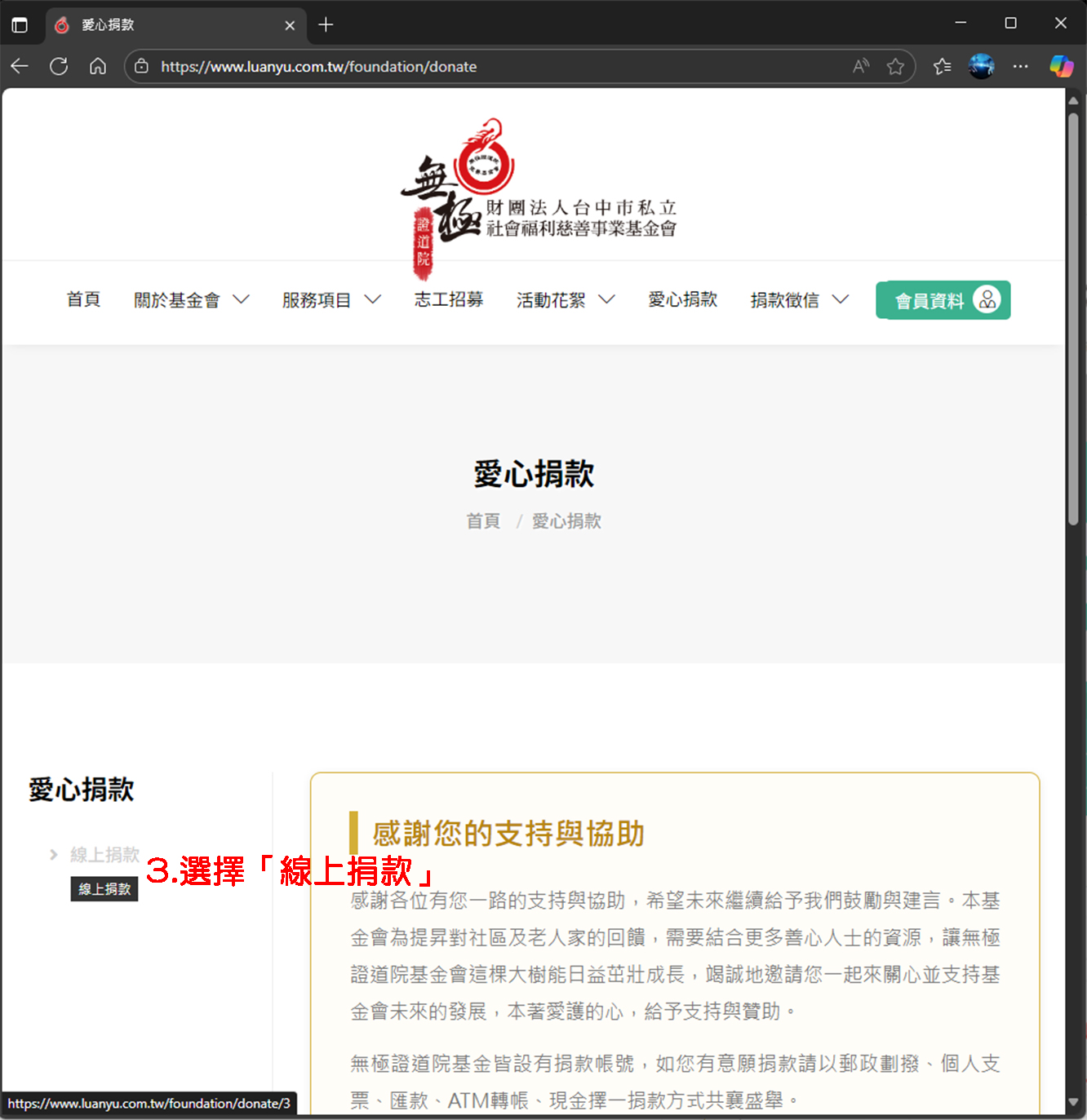
Task: Open the favorites list panel
Action: pos(943,66)
